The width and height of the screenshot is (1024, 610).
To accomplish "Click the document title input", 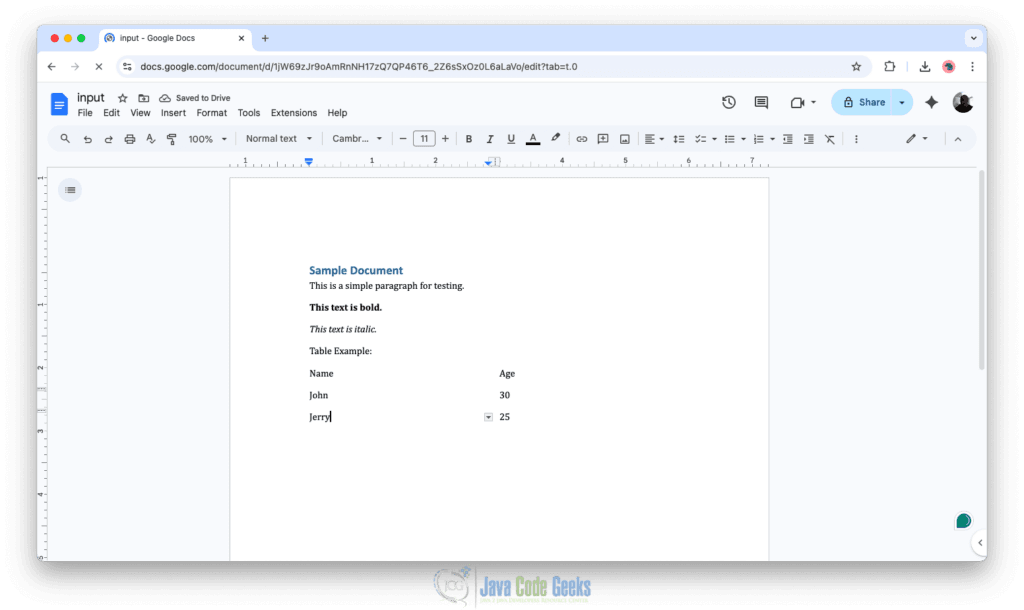I will (91, 97).
